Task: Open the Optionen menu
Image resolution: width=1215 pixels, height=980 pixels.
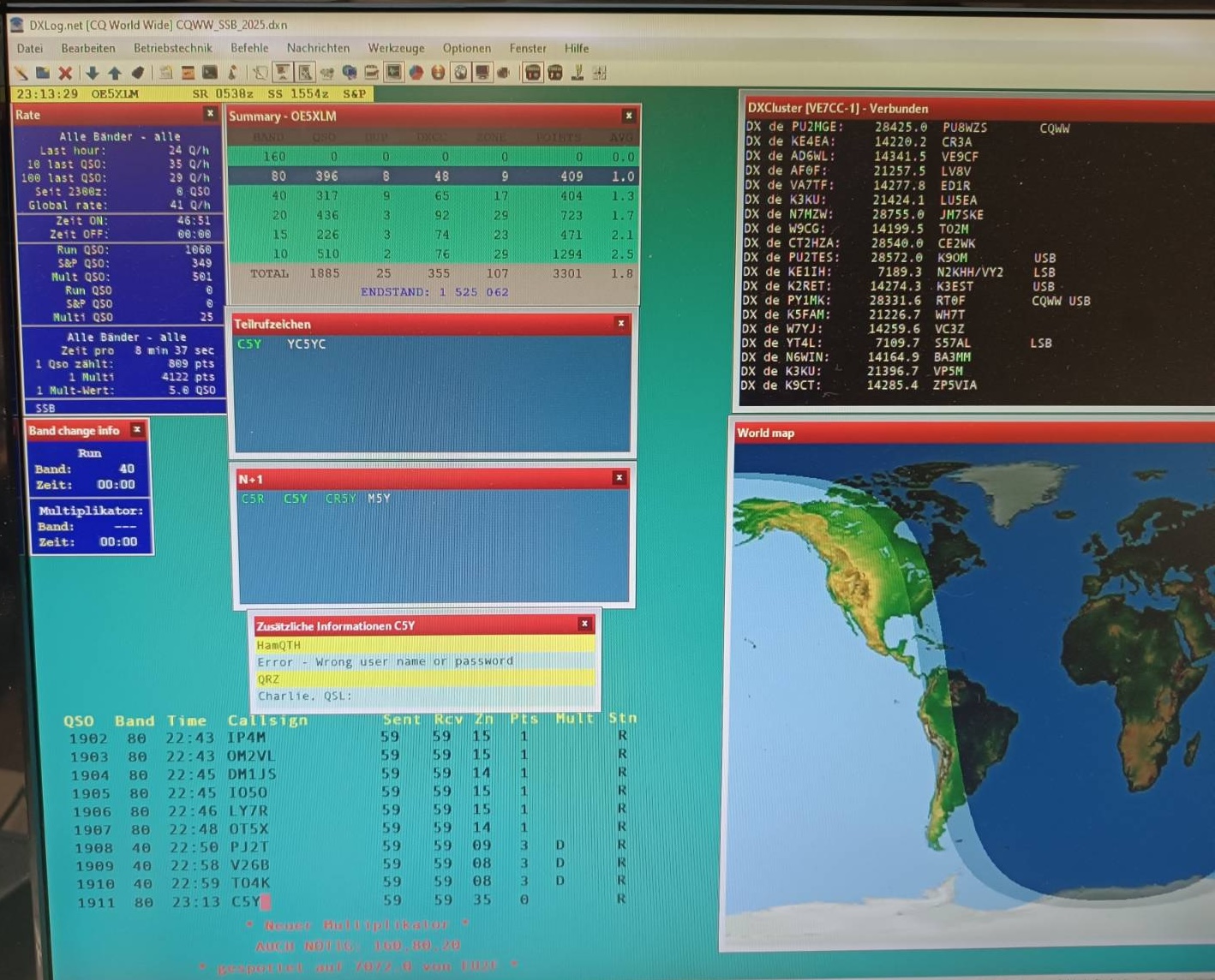Action: pyautogui.click(x=466, y=49)
